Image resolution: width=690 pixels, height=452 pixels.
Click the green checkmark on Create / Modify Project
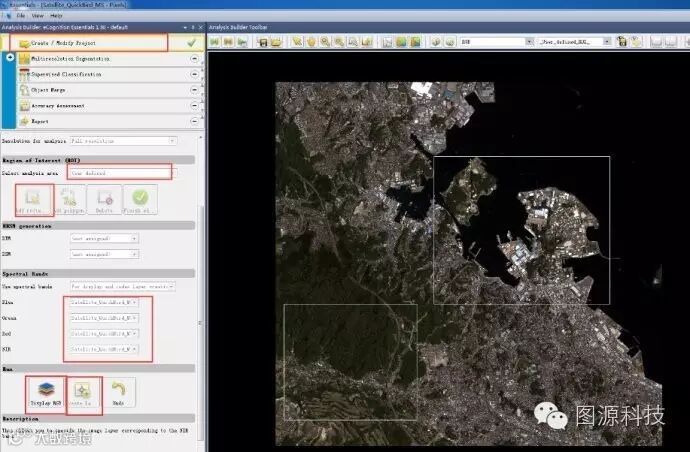[x=191, y=43]
